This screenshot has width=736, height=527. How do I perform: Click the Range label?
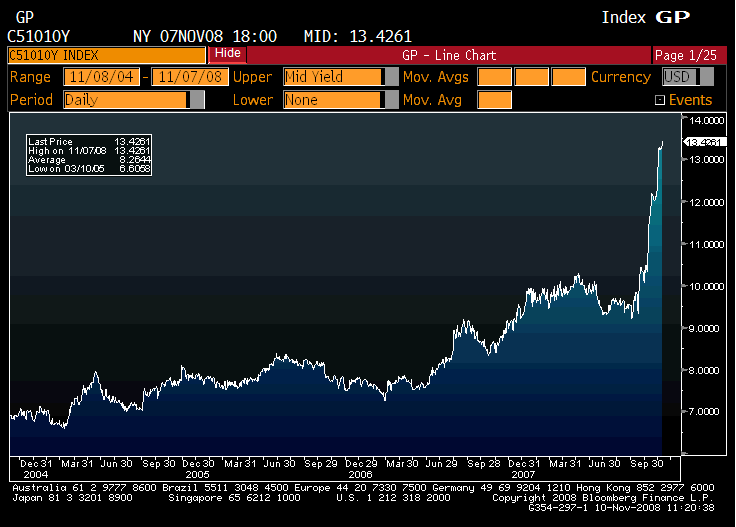[30, 77]
